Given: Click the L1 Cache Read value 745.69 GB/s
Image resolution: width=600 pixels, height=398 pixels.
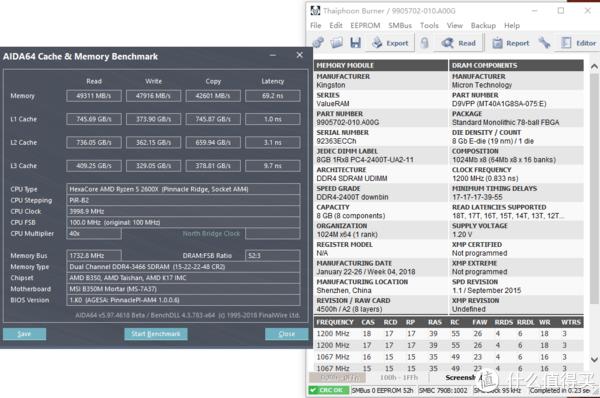Looking at the screenshot, I should (x=94, y=119).
